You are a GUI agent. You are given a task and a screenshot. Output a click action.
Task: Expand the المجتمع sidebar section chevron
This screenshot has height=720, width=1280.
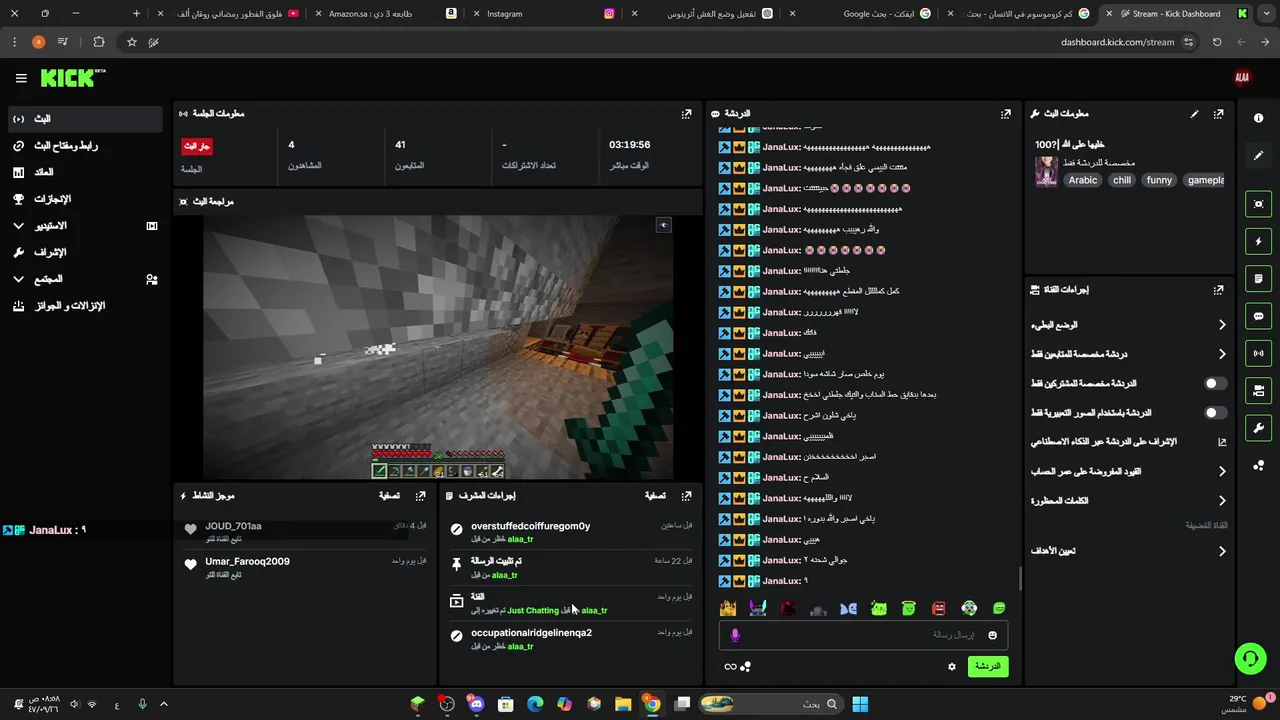pos(18,279)
